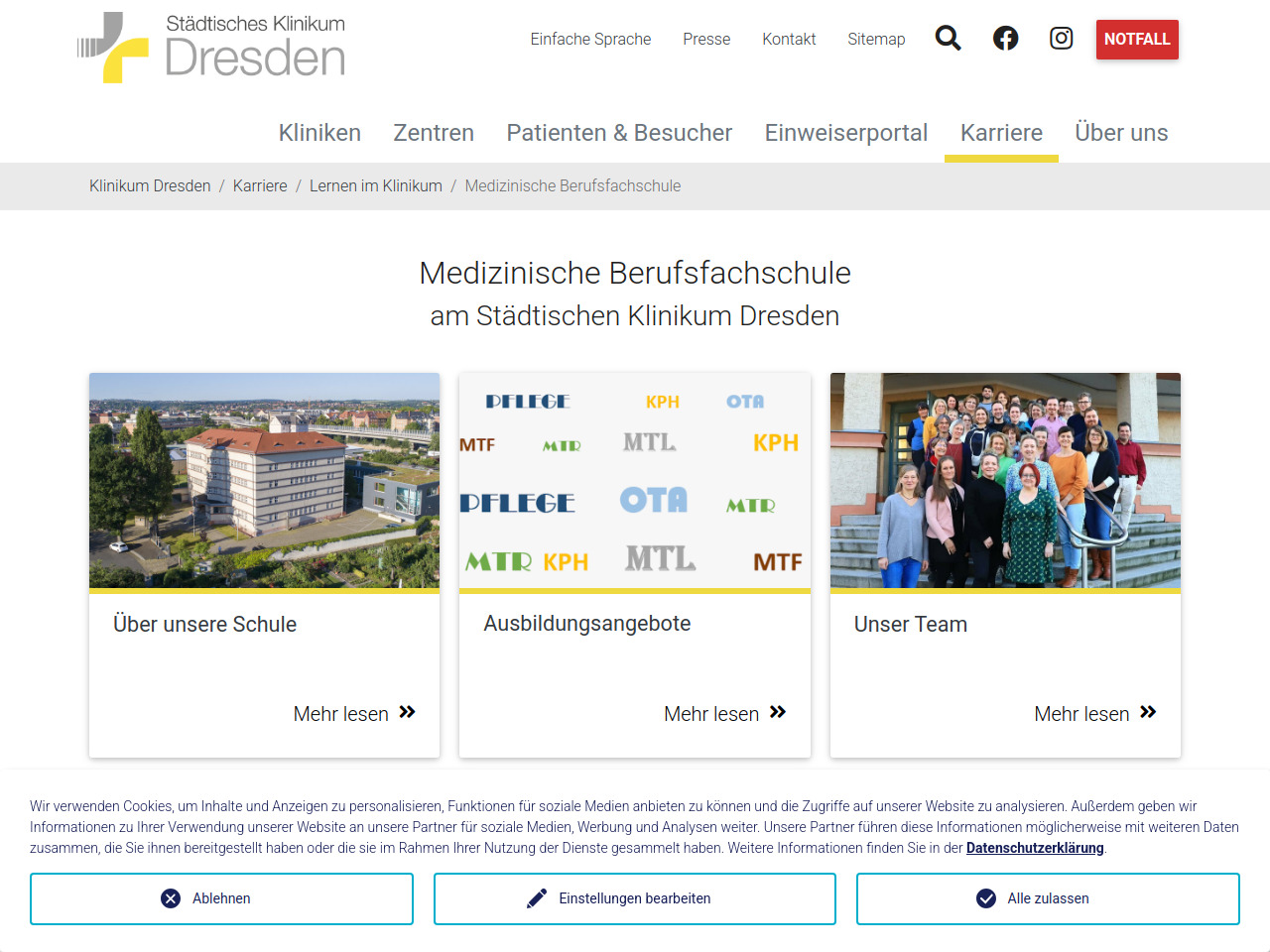This screenshot has width=1270, height=952.
Task: Open the Kliniken main menu
Action: [319, 133]
